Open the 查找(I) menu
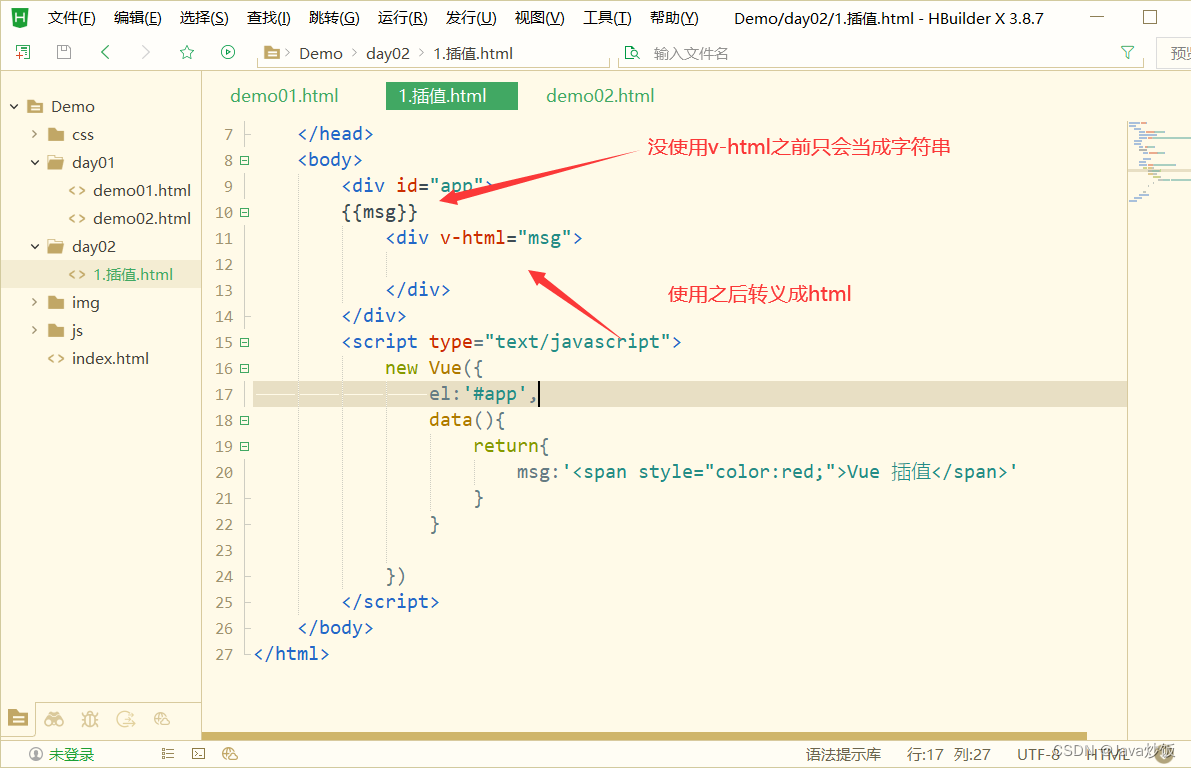This screenshot has width=1191, height=768. [x=269, y=18]
